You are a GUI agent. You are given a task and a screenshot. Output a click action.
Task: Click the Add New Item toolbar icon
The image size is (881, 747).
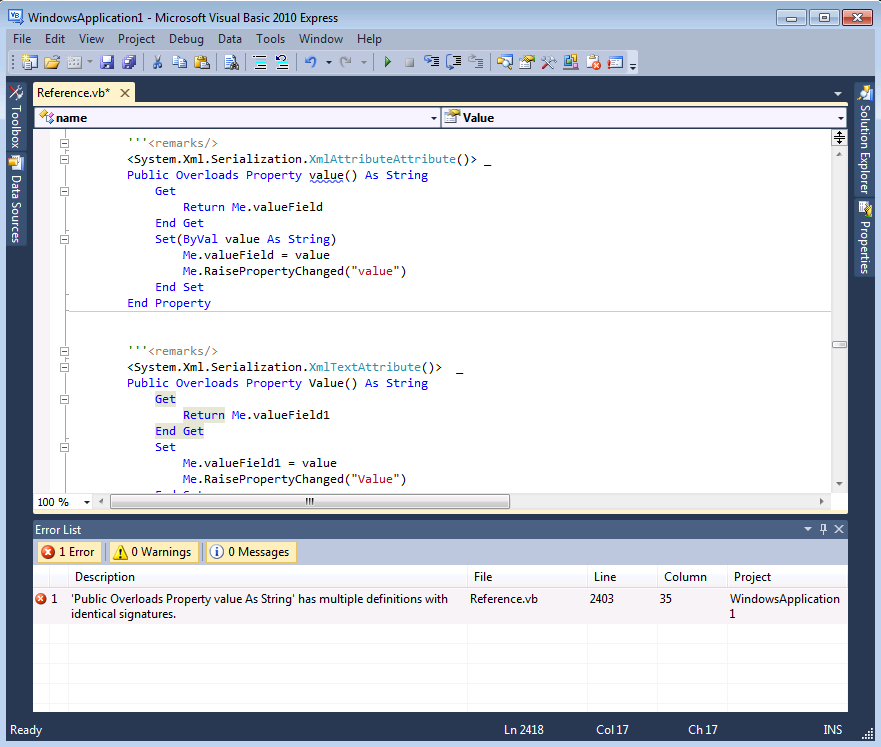74,62
